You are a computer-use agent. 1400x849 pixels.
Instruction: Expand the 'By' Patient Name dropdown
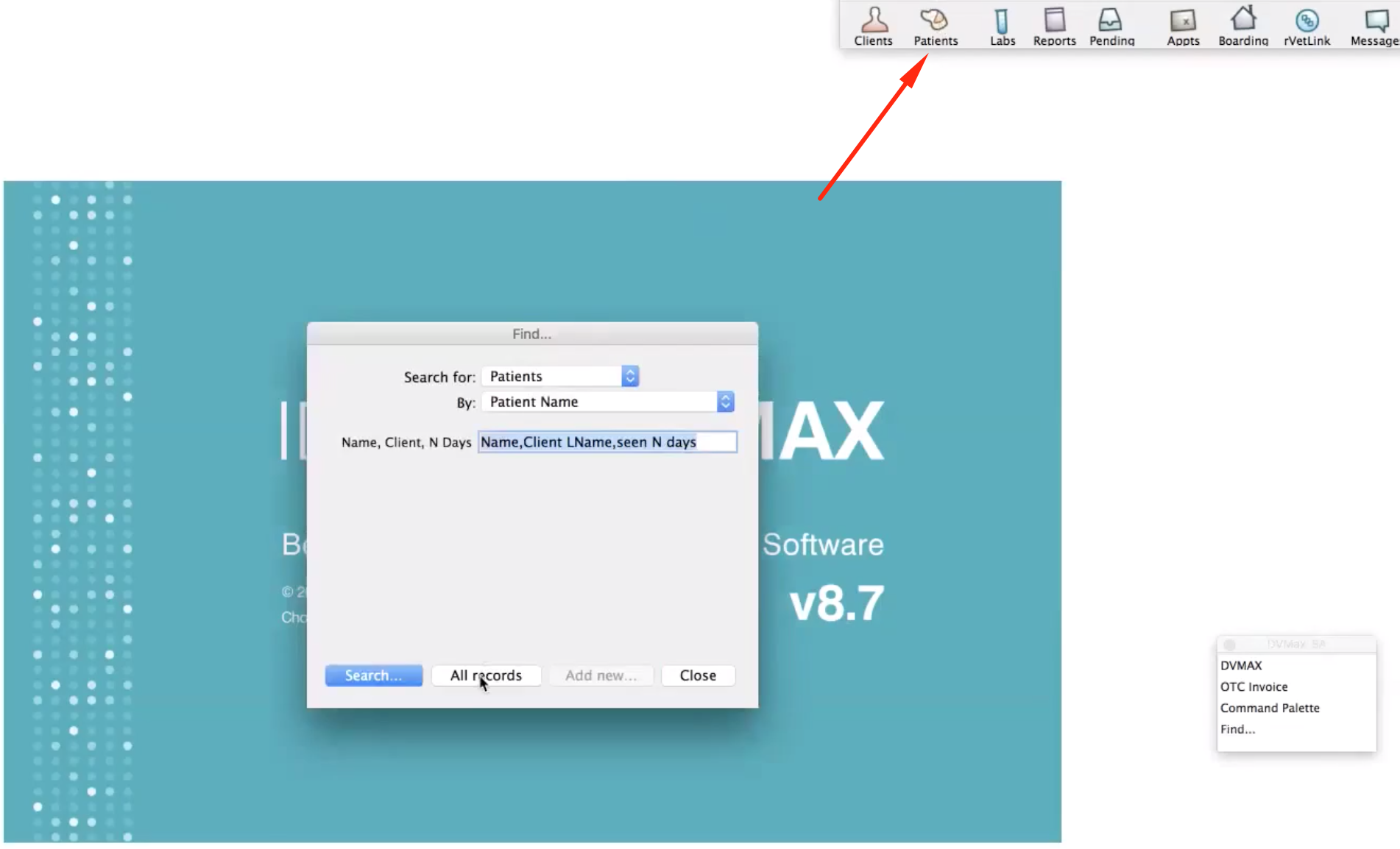608,402
